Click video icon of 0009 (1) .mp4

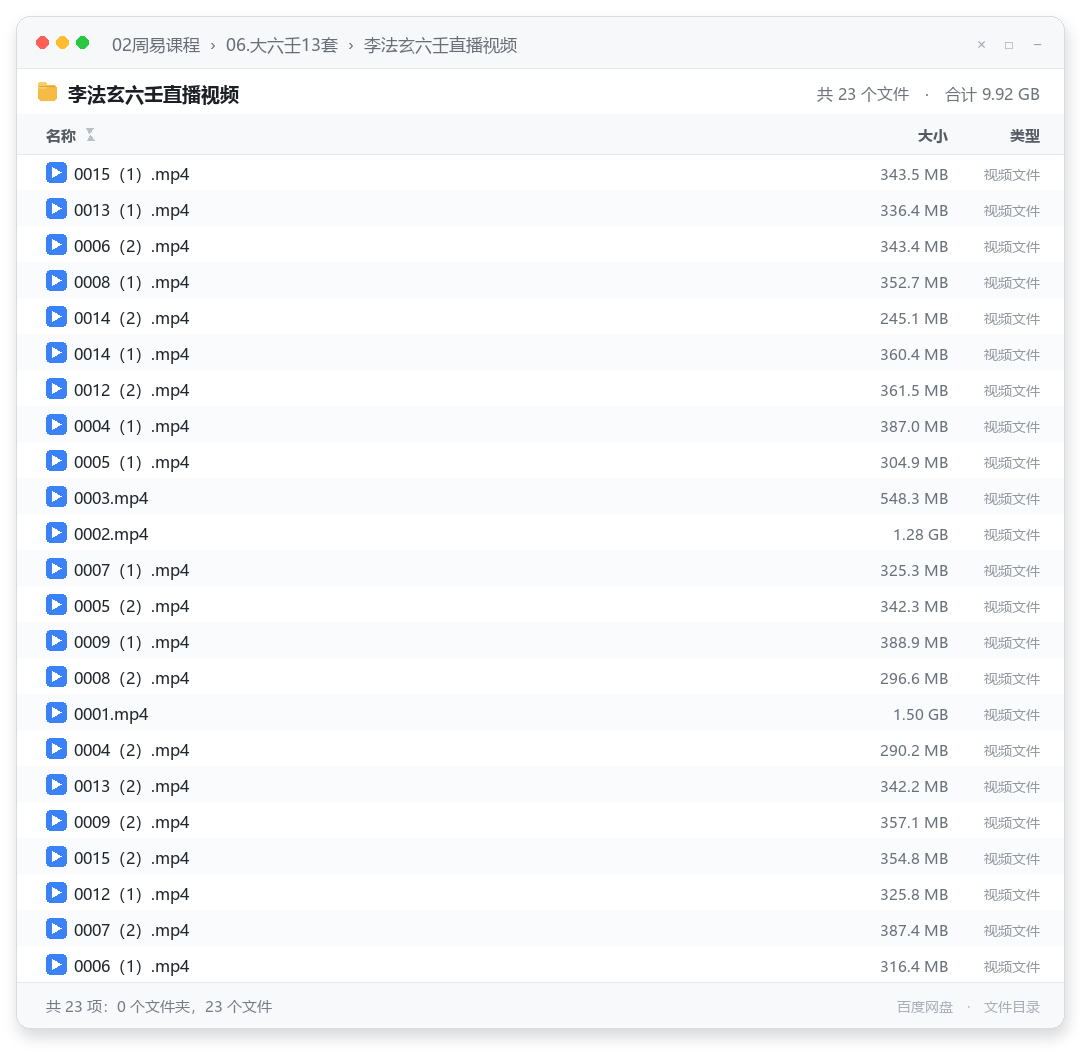(x=56, y=641)
